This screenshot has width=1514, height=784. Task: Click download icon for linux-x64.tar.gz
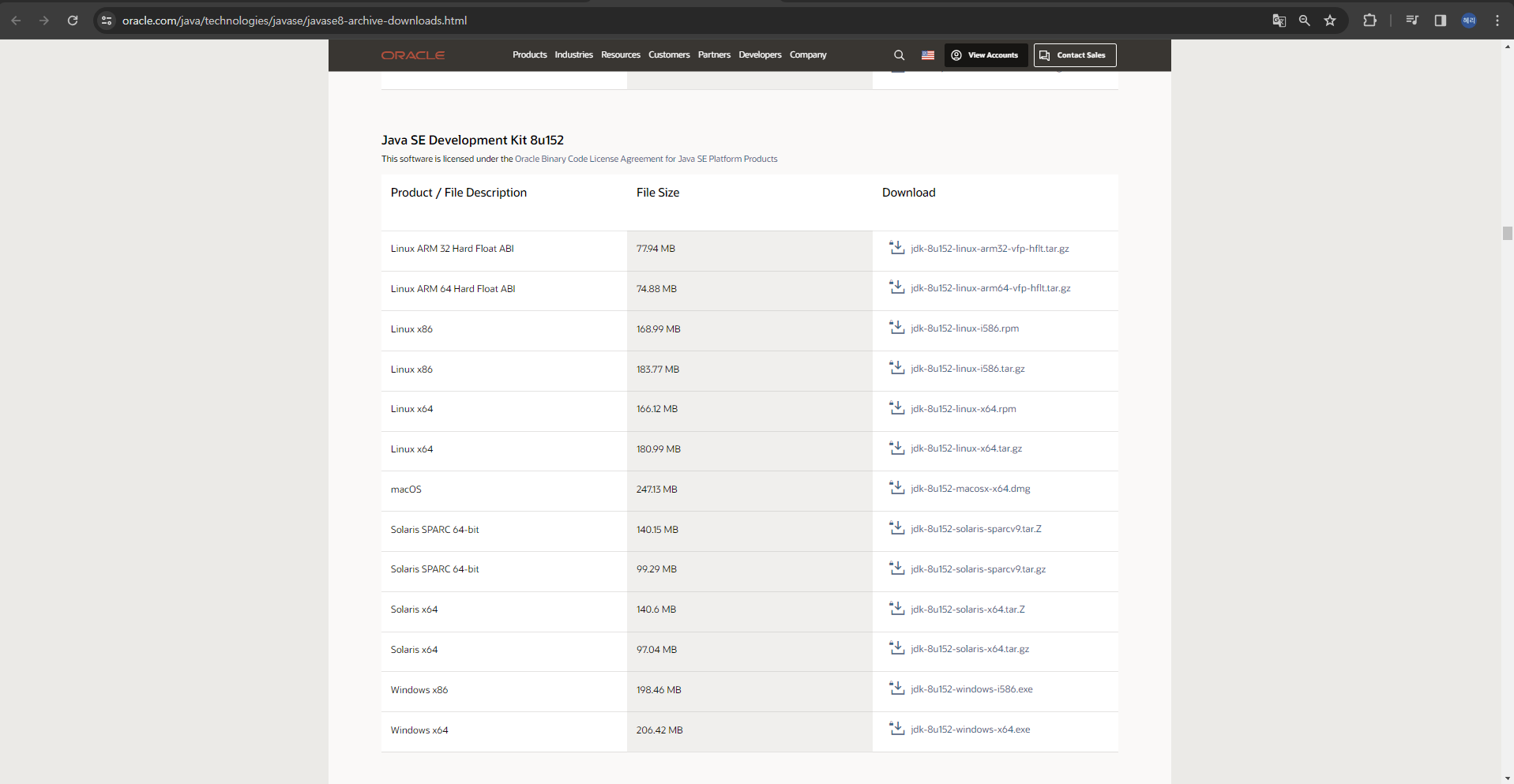click(x=897, y=447)
